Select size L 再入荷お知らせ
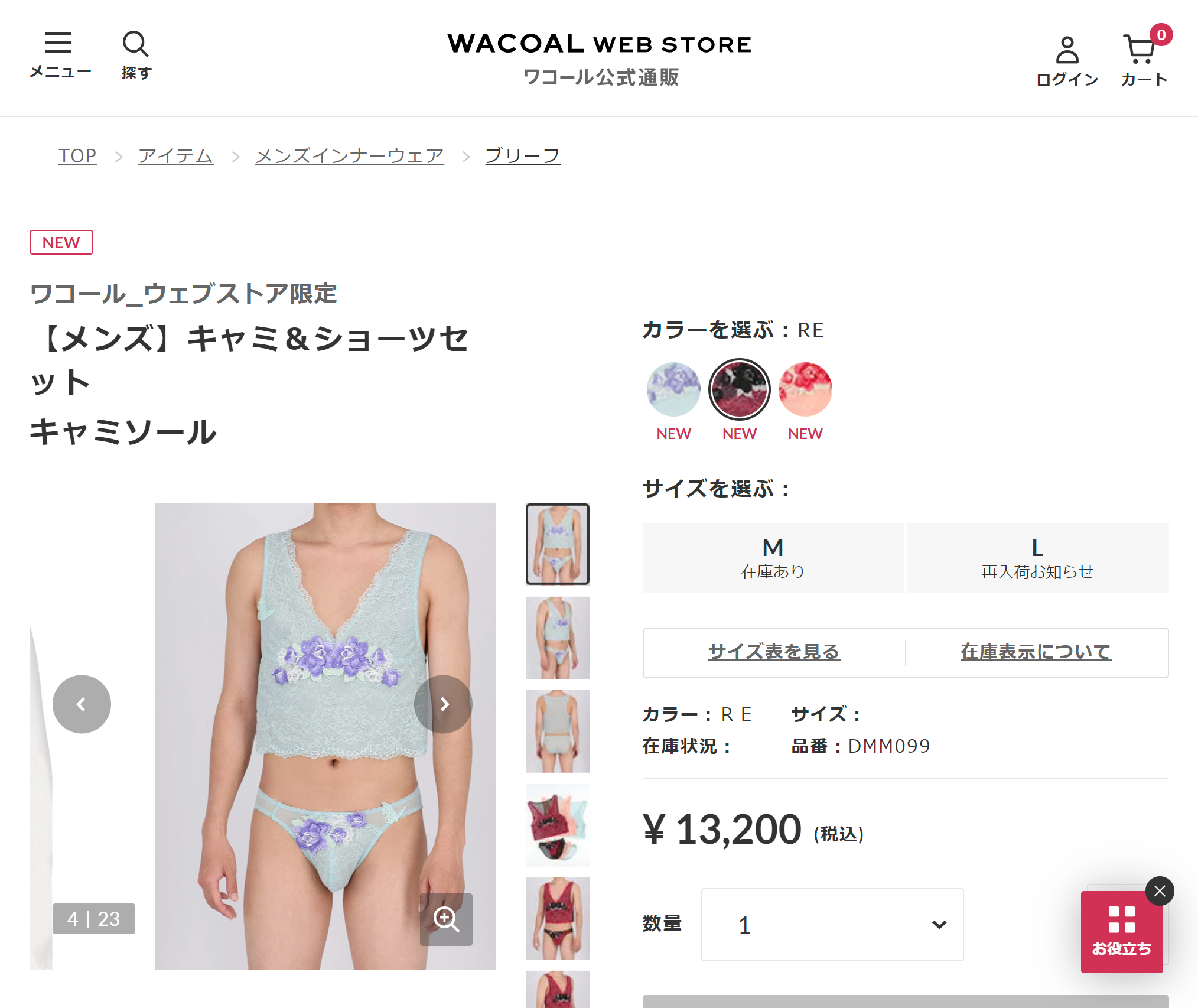 [1037, 558]
